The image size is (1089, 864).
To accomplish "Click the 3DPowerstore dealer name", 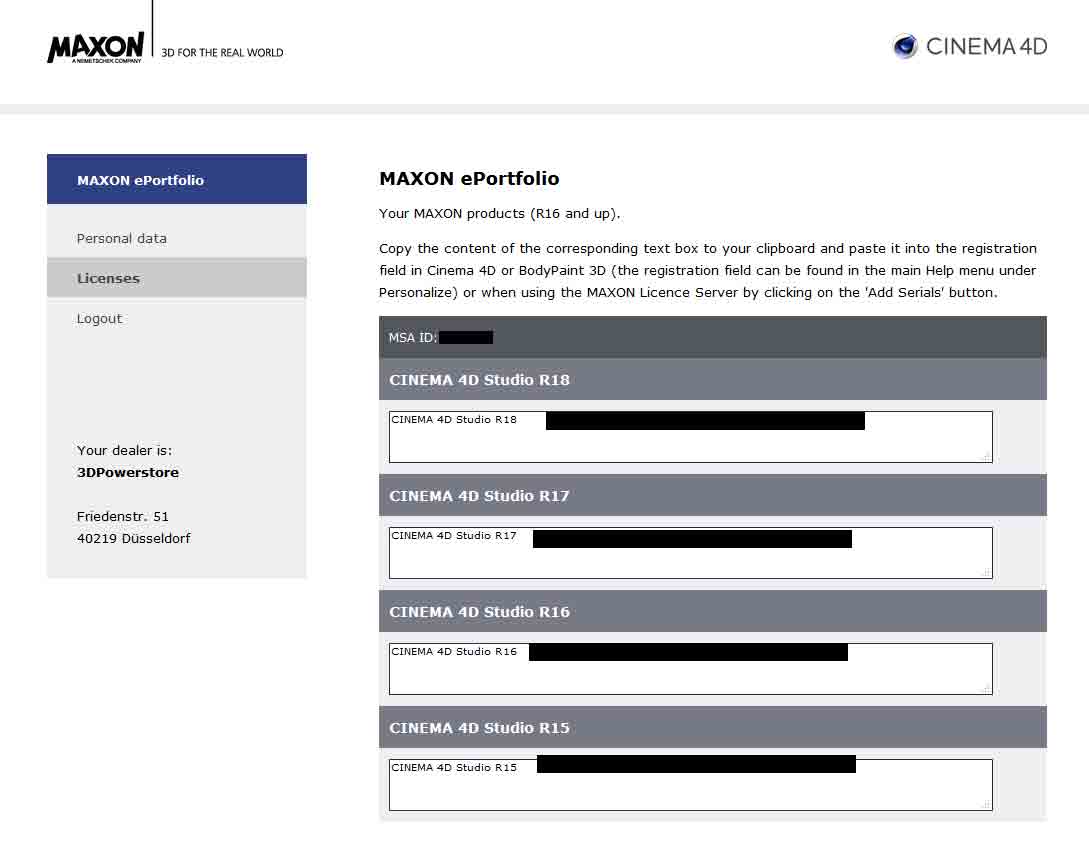I will (128, 472).
